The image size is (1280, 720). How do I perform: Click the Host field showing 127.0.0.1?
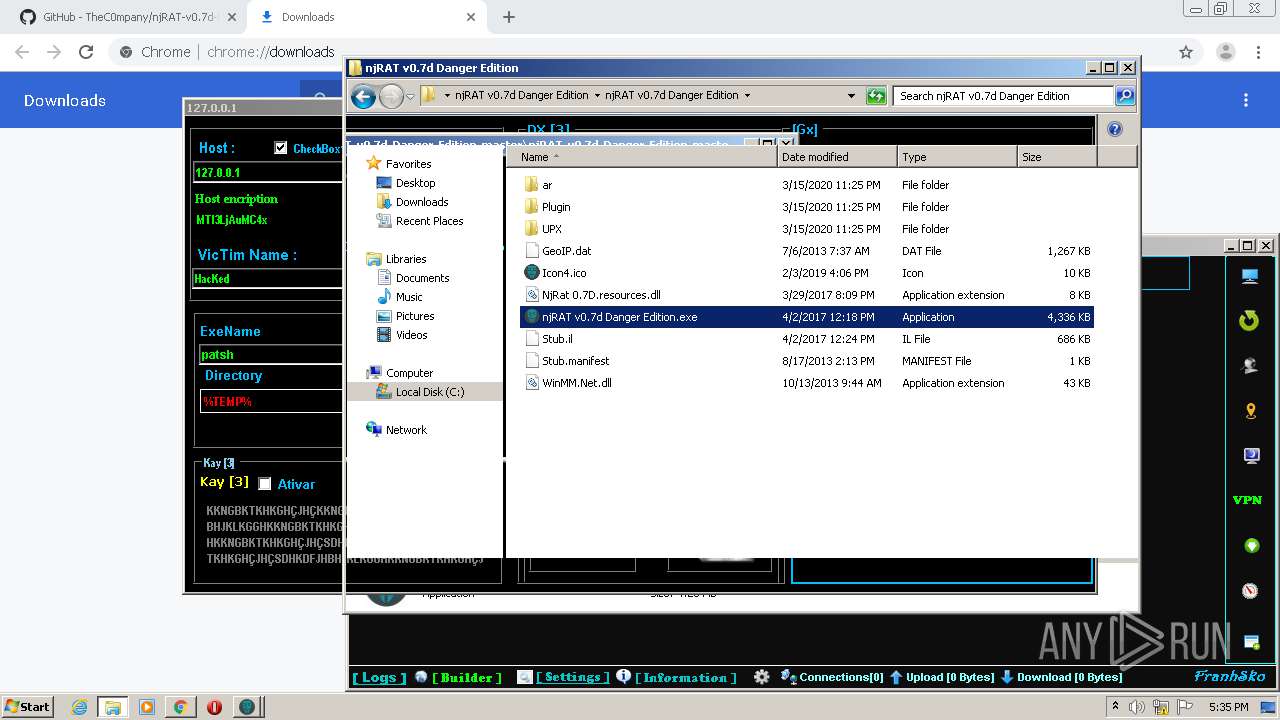268,172
